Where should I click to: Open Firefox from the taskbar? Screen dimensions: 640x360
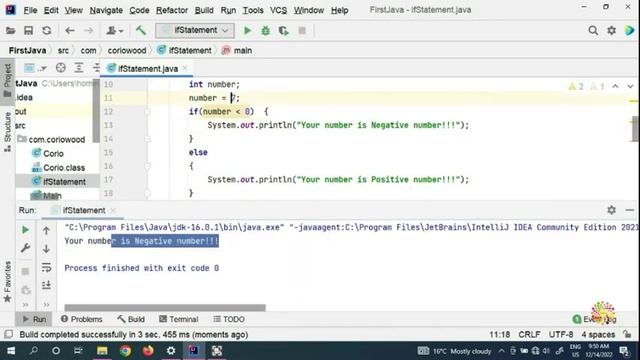coord(148,351)
